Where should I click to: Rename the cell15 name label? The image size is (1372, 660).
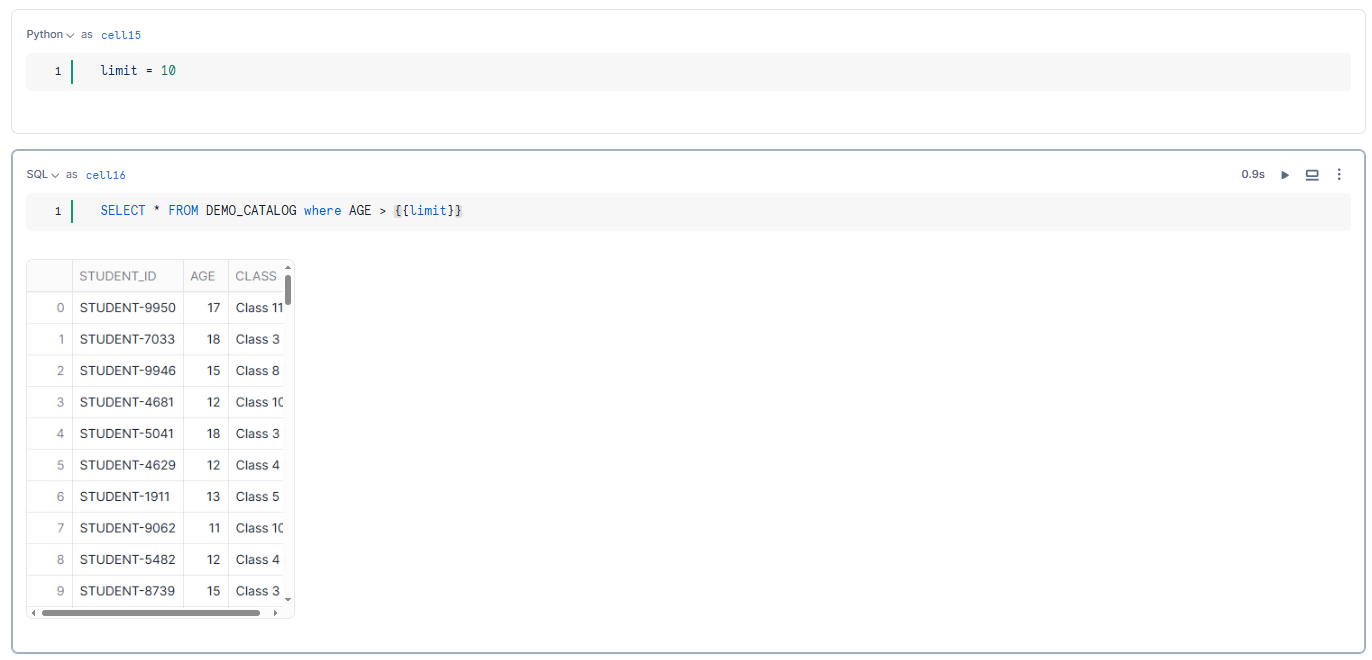coord(121,34)
